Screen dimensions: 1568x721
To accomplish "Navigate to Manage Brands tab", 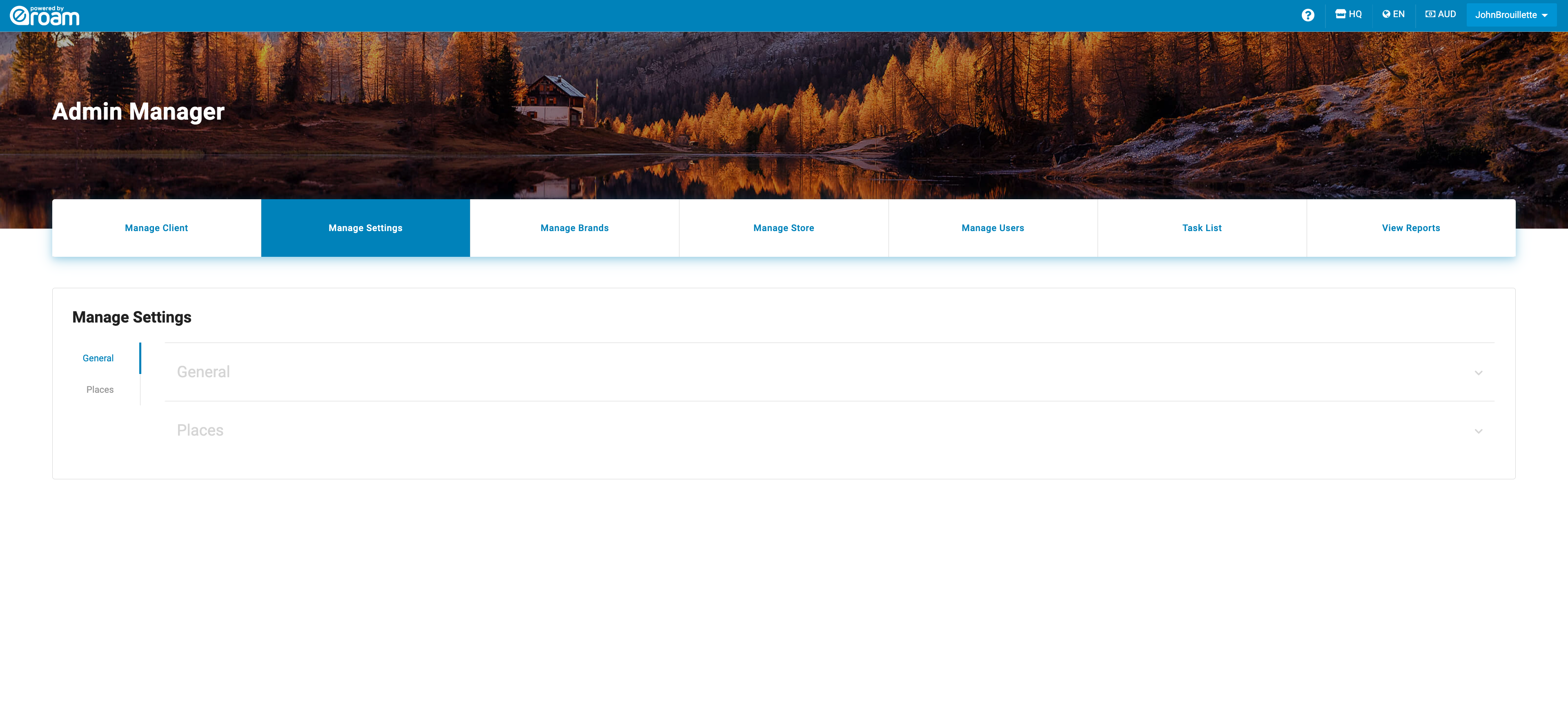I will (575, 228).
